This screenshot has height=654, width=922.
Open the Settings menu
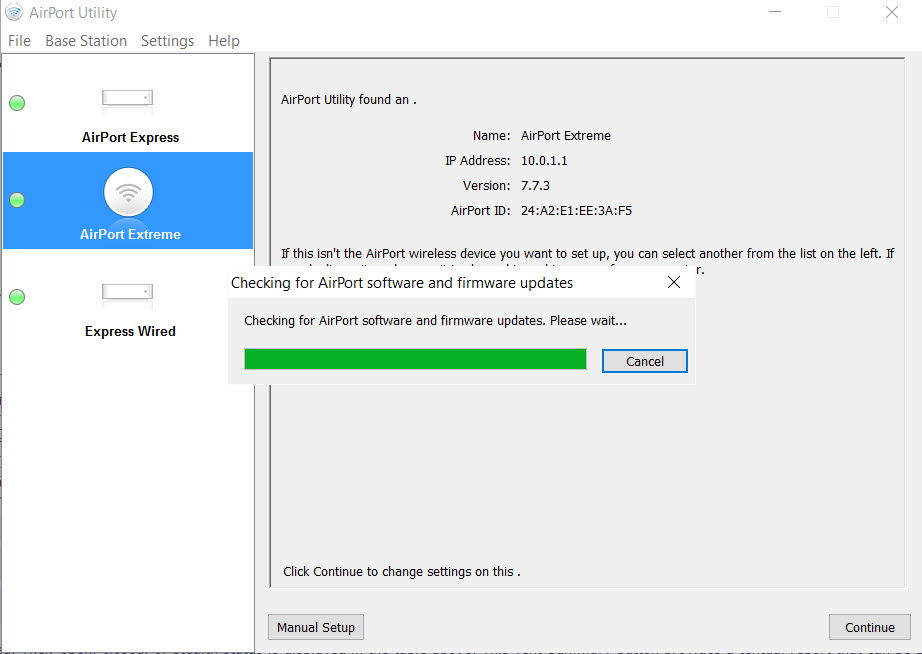(167, 41)
